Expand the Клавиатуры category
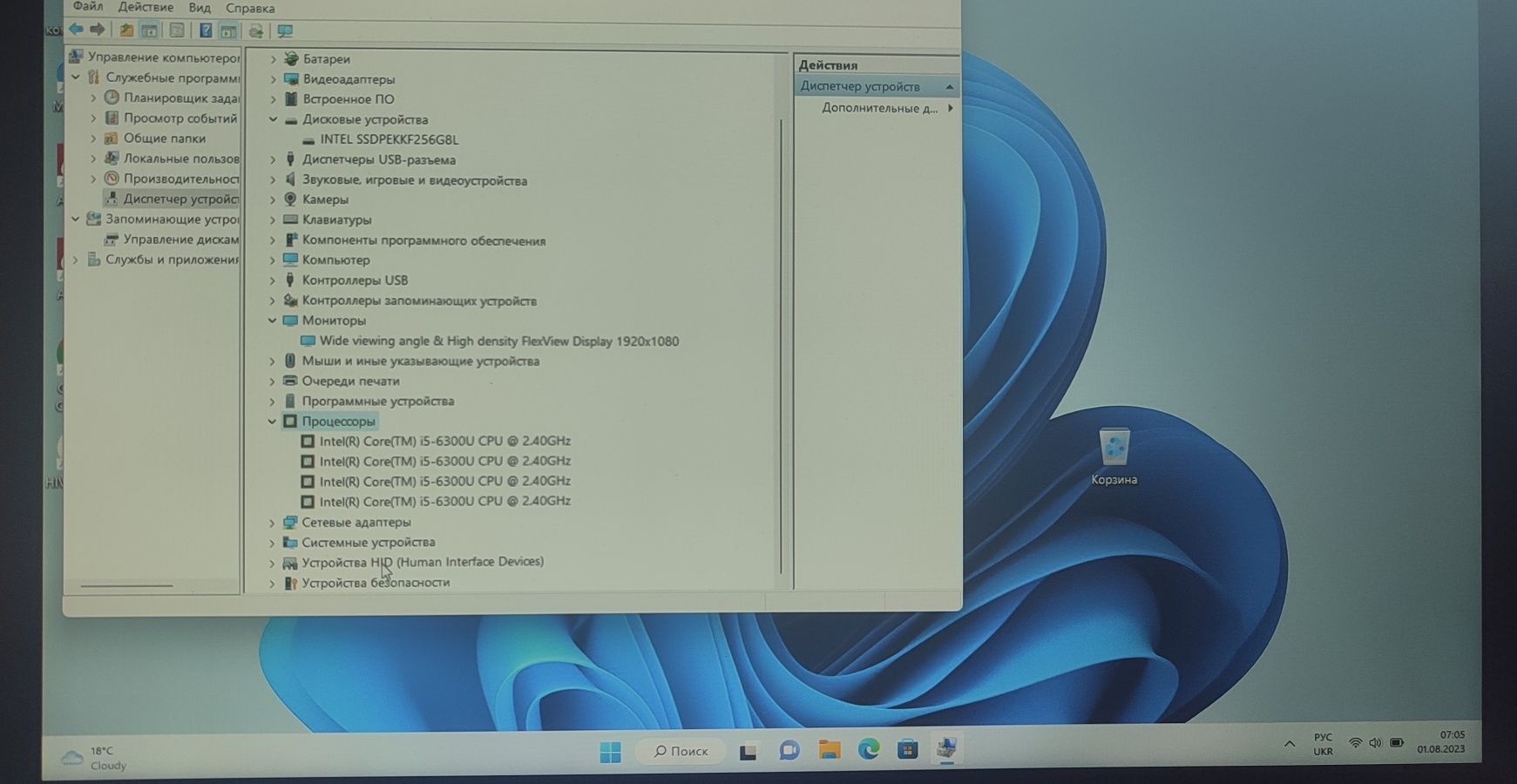This screenshot has height=784, width=1517. tap(272, 220)
